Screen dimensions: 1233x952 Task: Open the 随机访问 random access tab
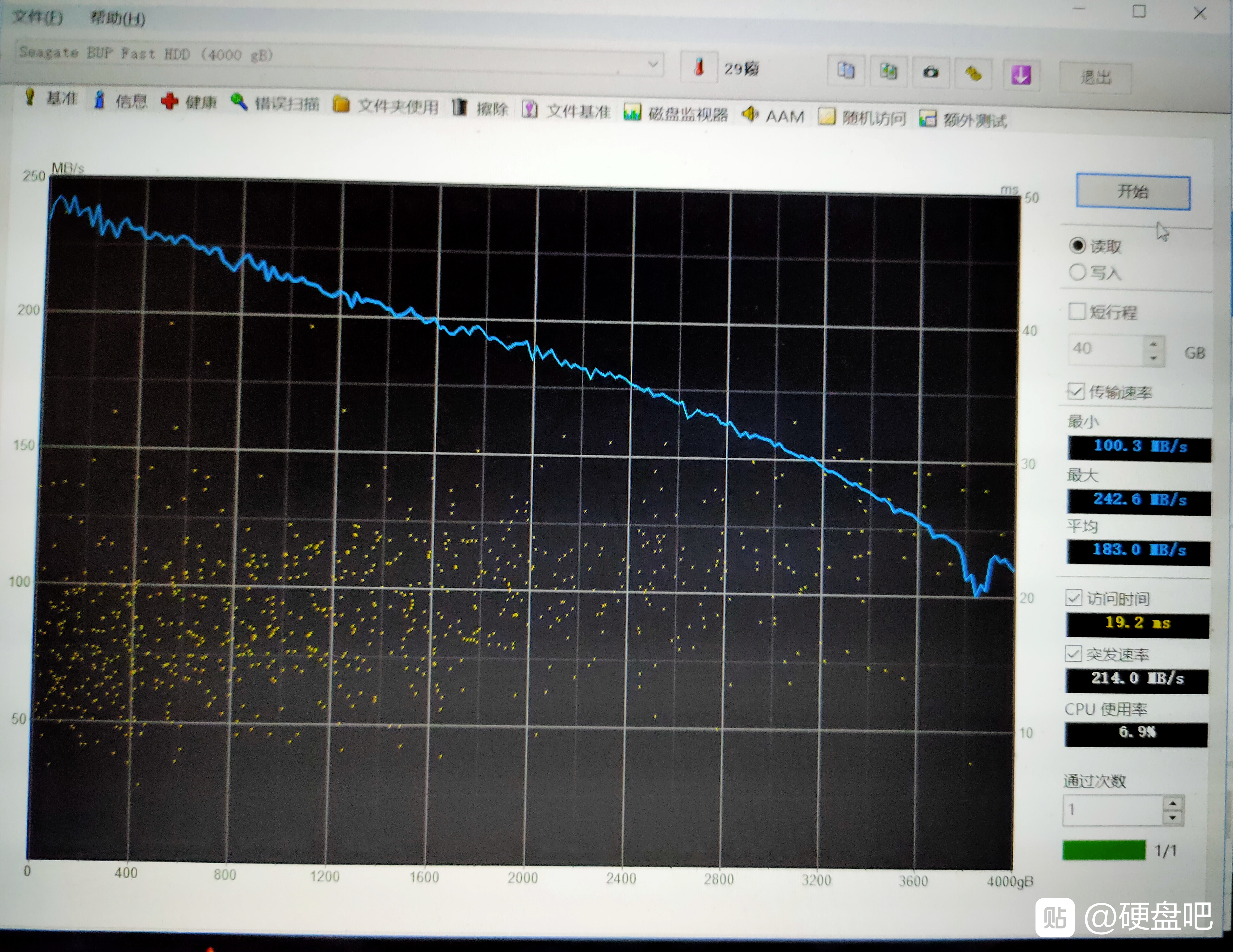(x=863, y=117)
